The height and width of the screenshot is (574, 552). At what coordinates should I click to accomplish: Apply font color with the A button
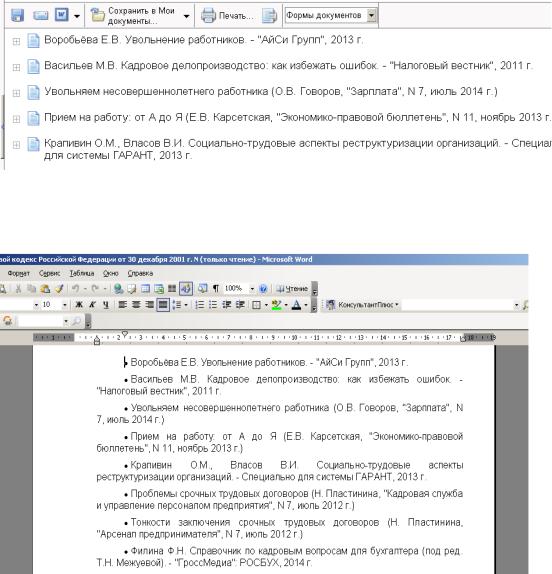pyautogui.click(x=296, y=305)
